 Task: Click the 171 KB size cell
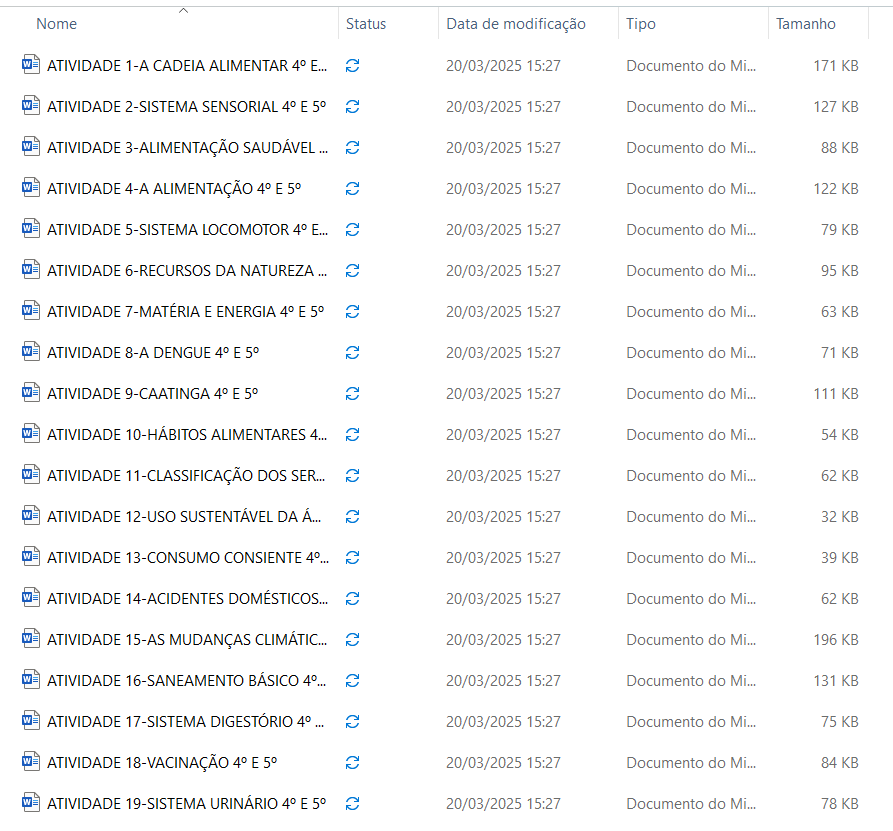click(835, 66)
